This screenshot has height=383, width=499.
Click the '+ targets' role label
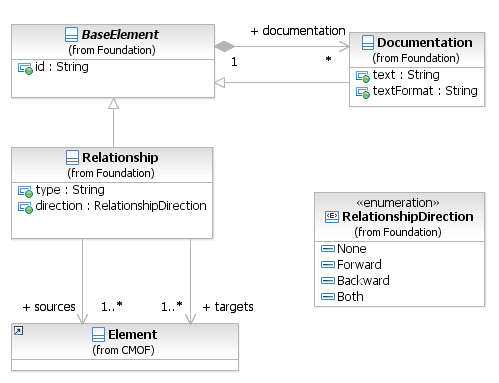[228, 307]
